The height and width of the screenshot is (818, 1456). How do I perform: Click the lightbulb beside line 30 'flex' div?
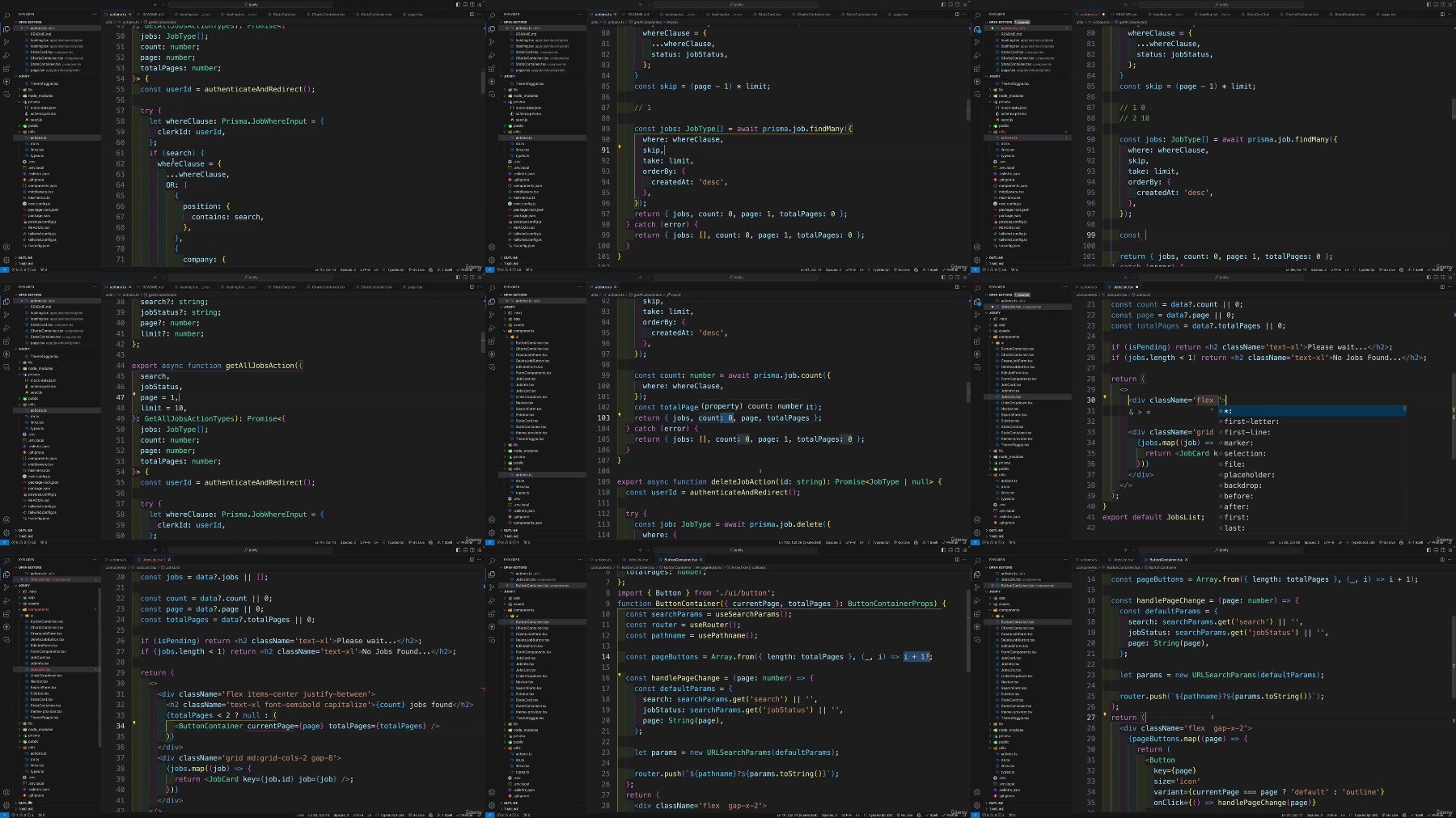[1105, 396]
